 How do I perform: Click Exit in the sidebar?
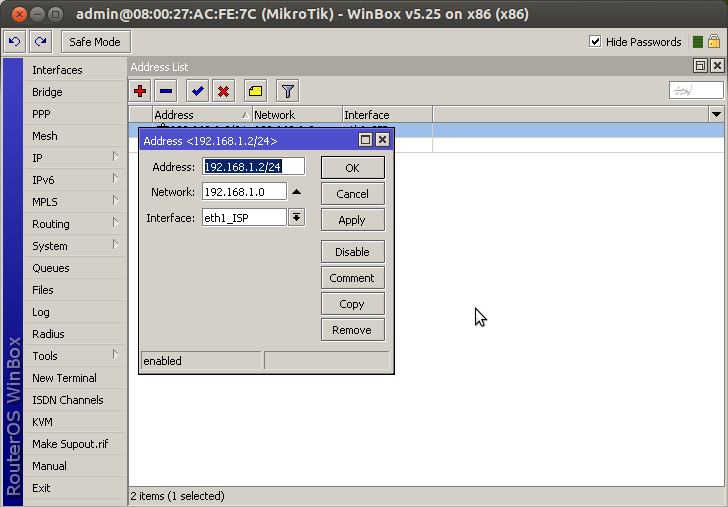[74, 488]
